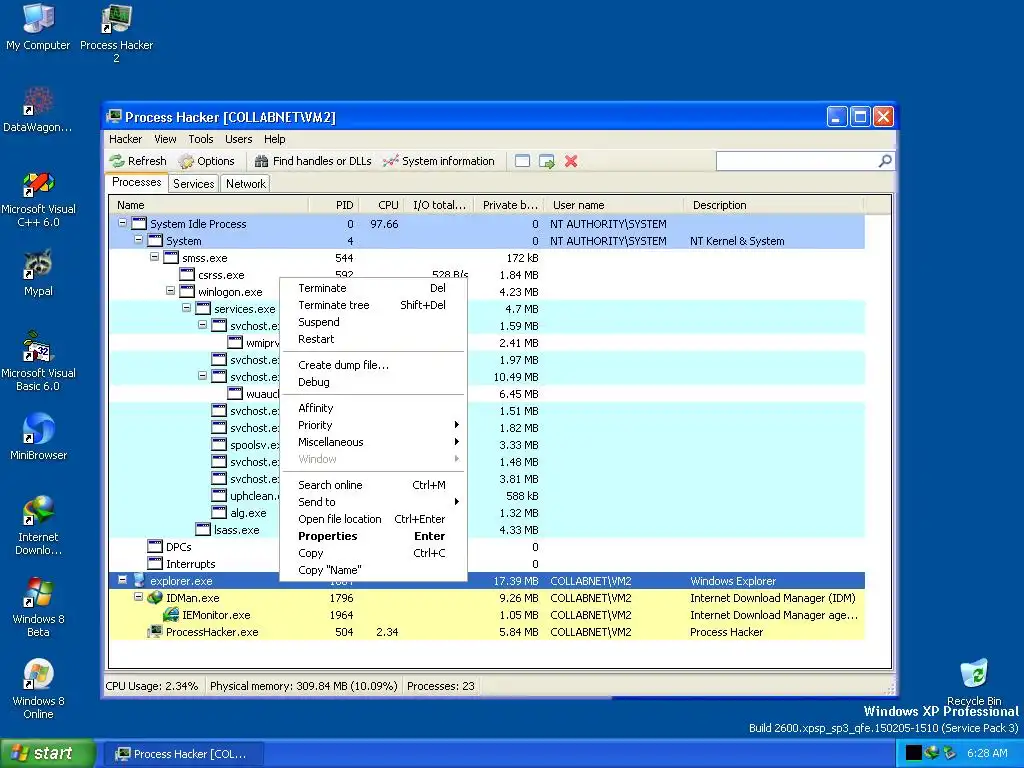The image size is (1024, 768).
Task: Open Windows 8 Beta shortcut
Action: click(38, 607)
